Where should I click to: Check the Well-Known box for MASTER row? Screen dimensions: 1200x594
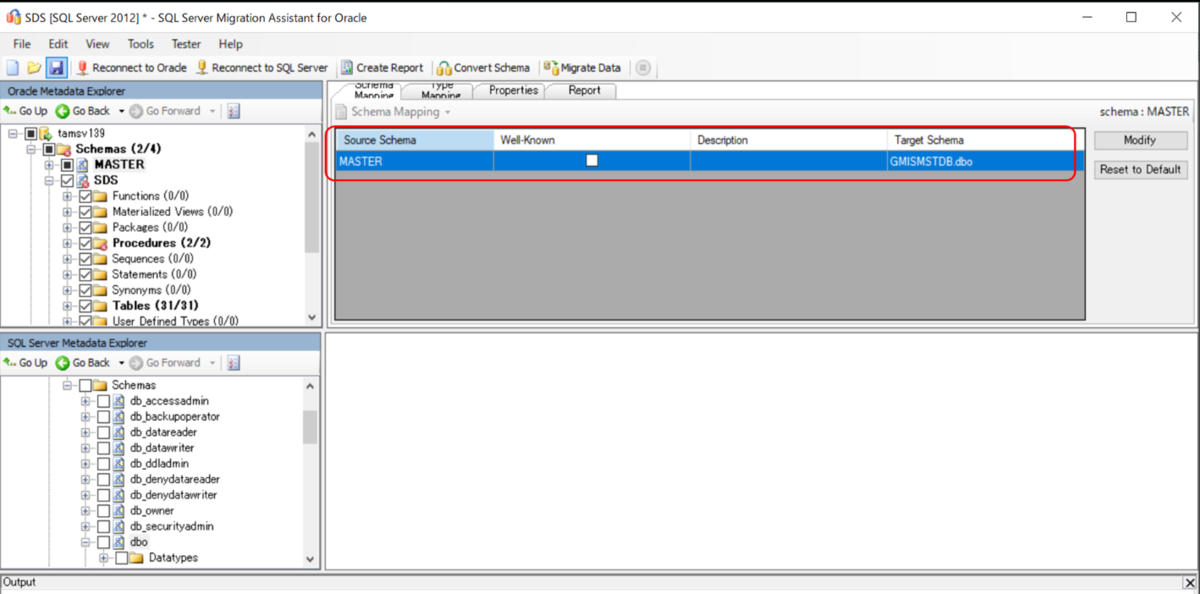pos(592,160)
